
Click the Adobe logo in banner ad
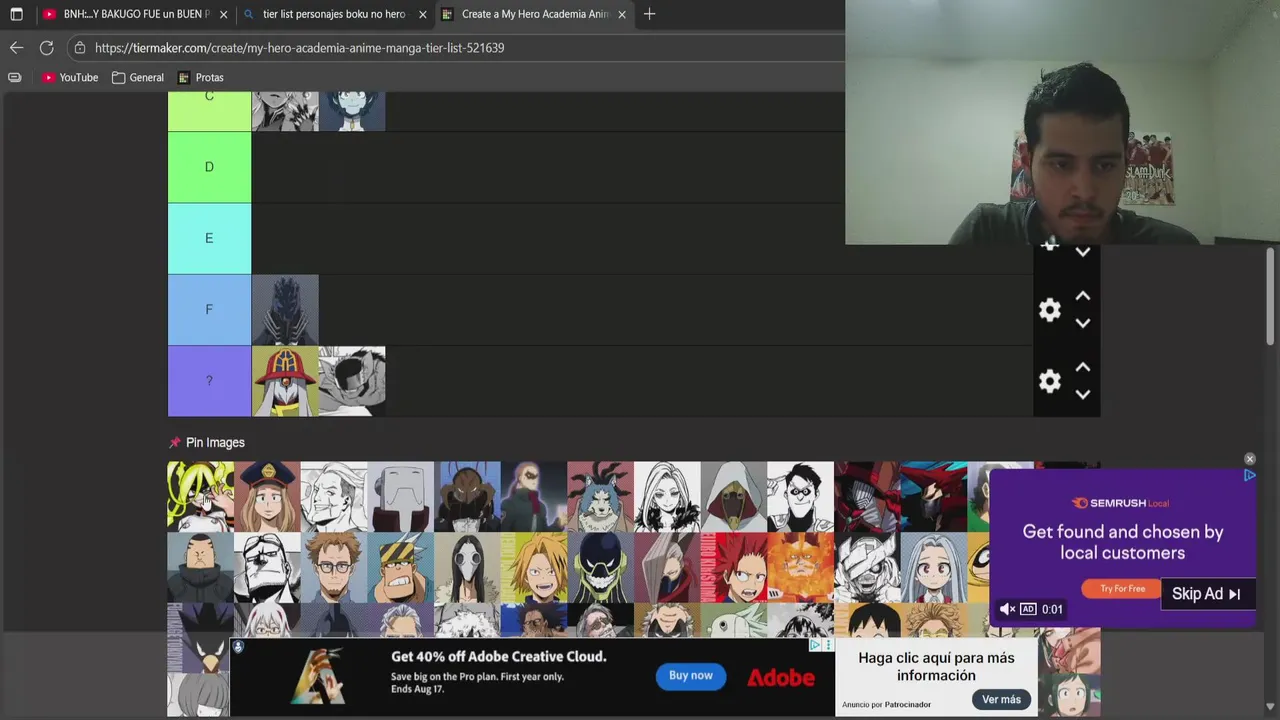point(781,677)
